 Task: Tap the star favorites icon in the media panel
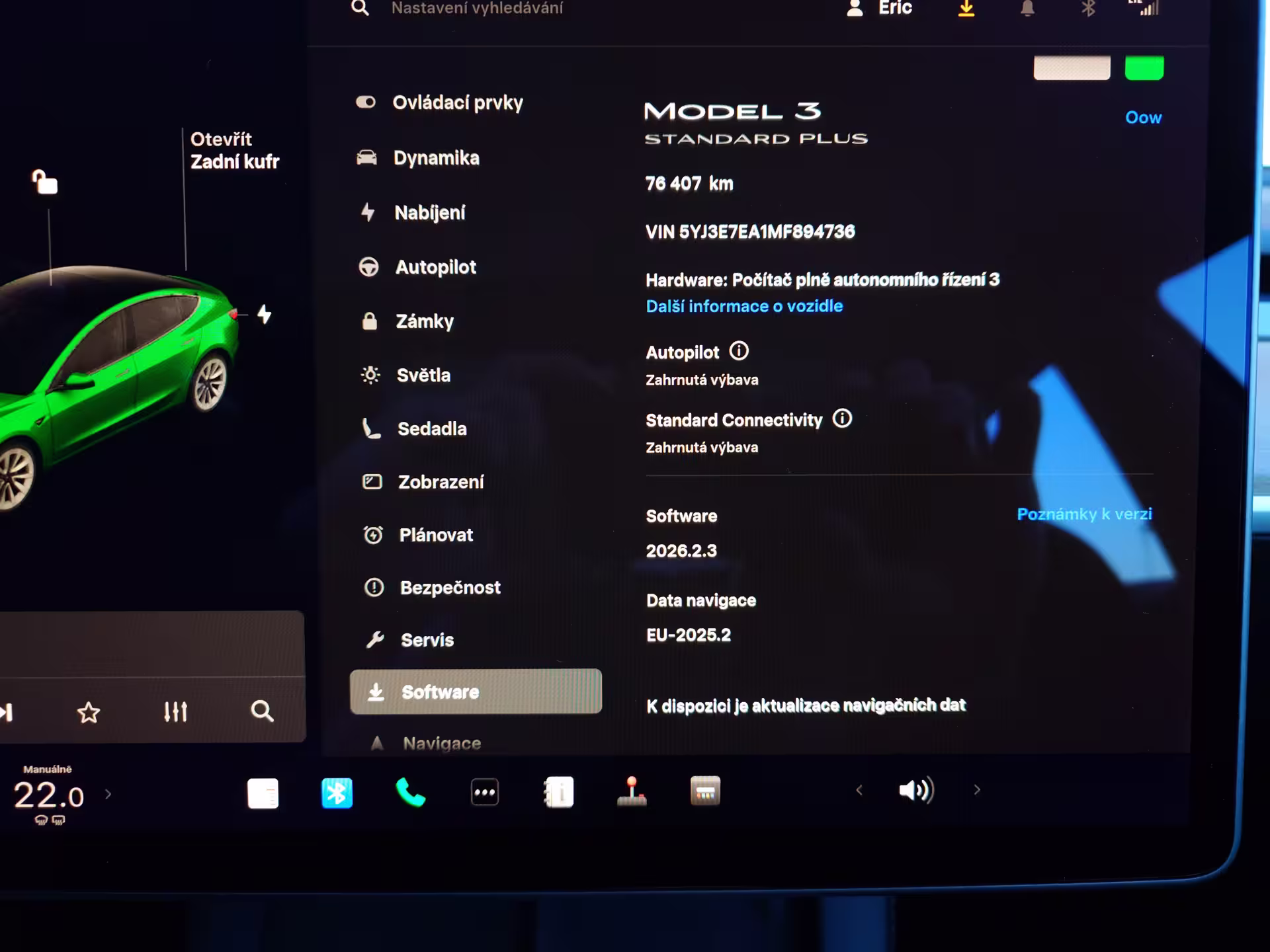(89, 713)
